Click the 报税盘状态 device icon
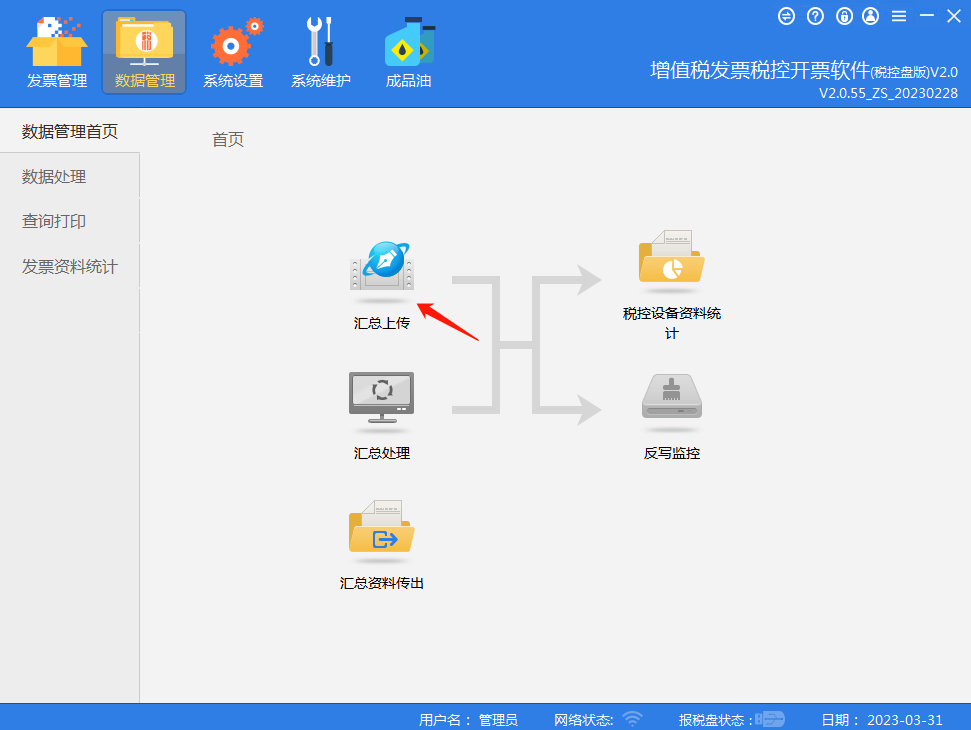This screenshot has height=730, width=971. (770, 719)
